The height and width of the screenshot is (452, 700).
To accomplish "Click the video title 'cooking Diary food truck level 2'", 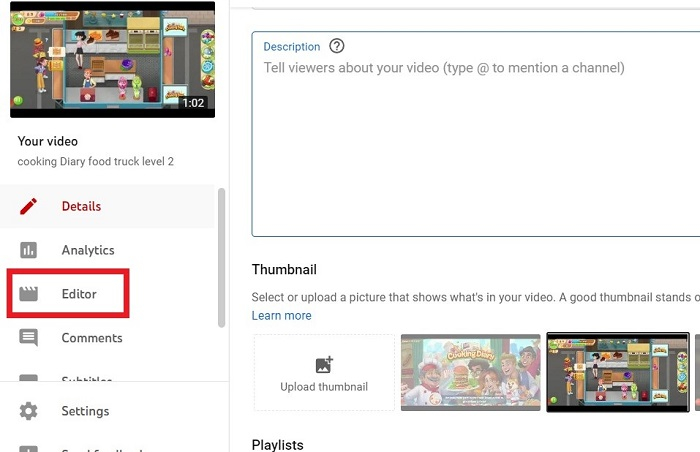I will [96, 161].
